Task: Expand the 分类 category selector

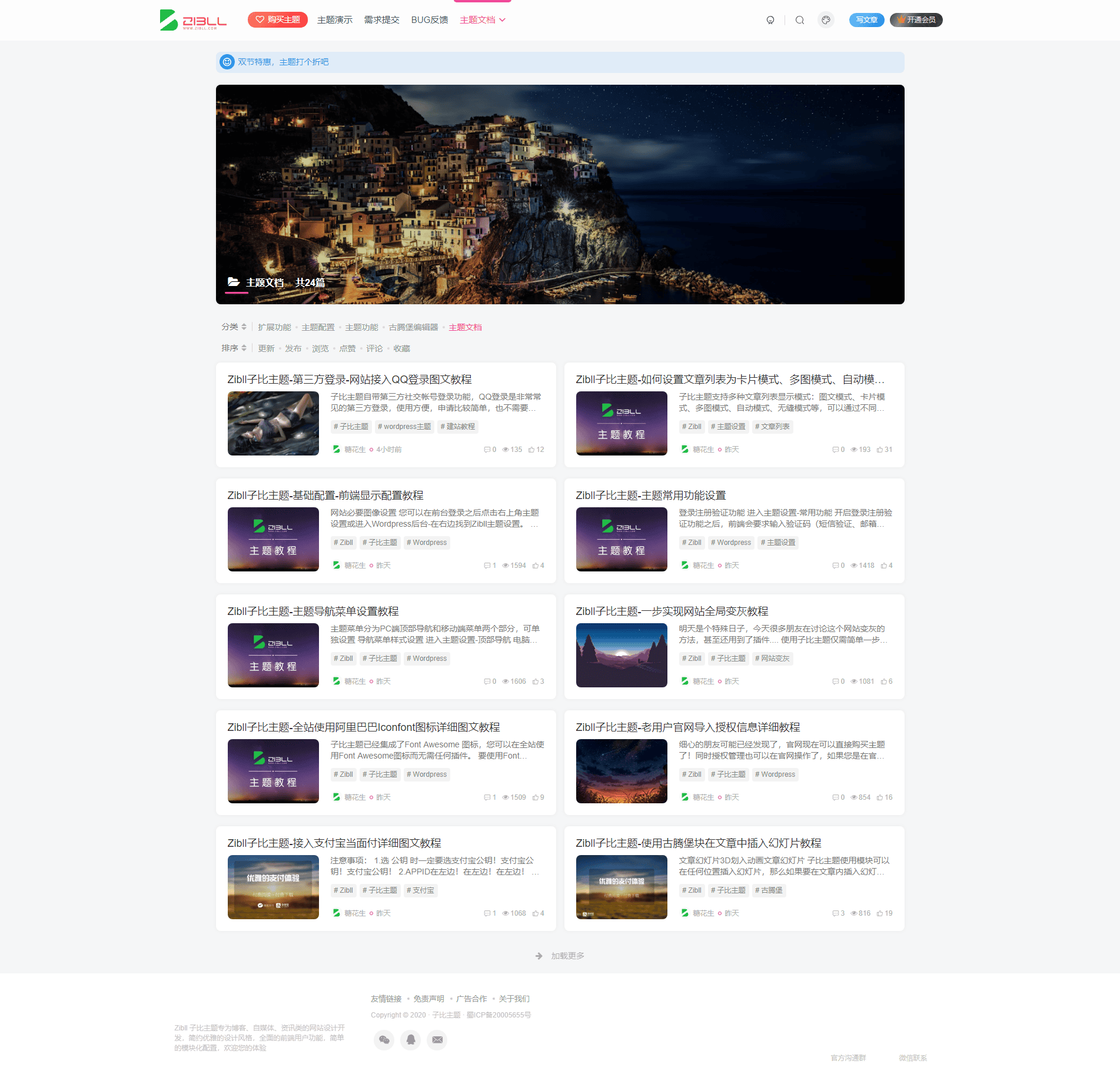Action: (234, 327)
